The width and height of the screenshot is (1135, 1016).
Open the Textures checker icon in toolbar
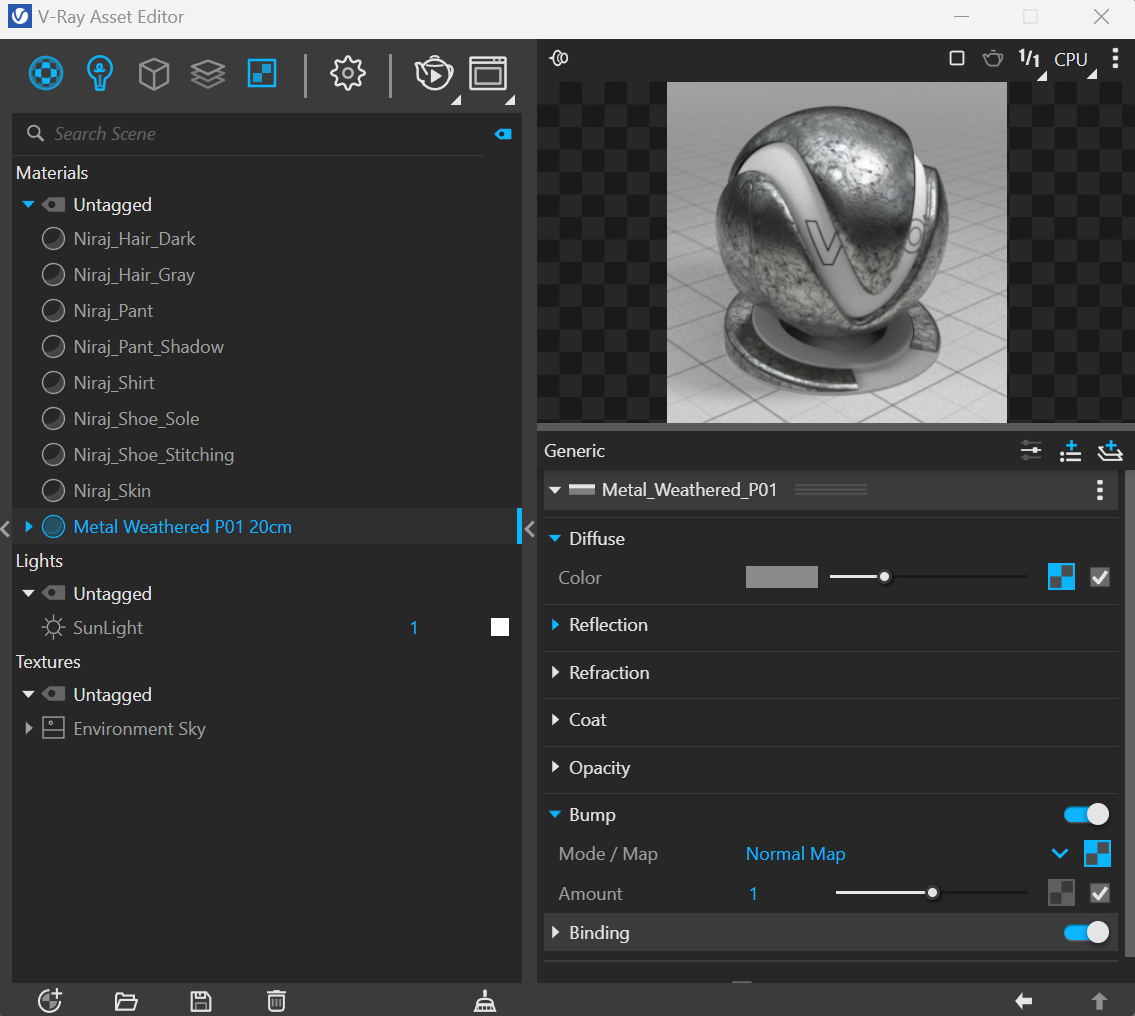pos(262,73)
